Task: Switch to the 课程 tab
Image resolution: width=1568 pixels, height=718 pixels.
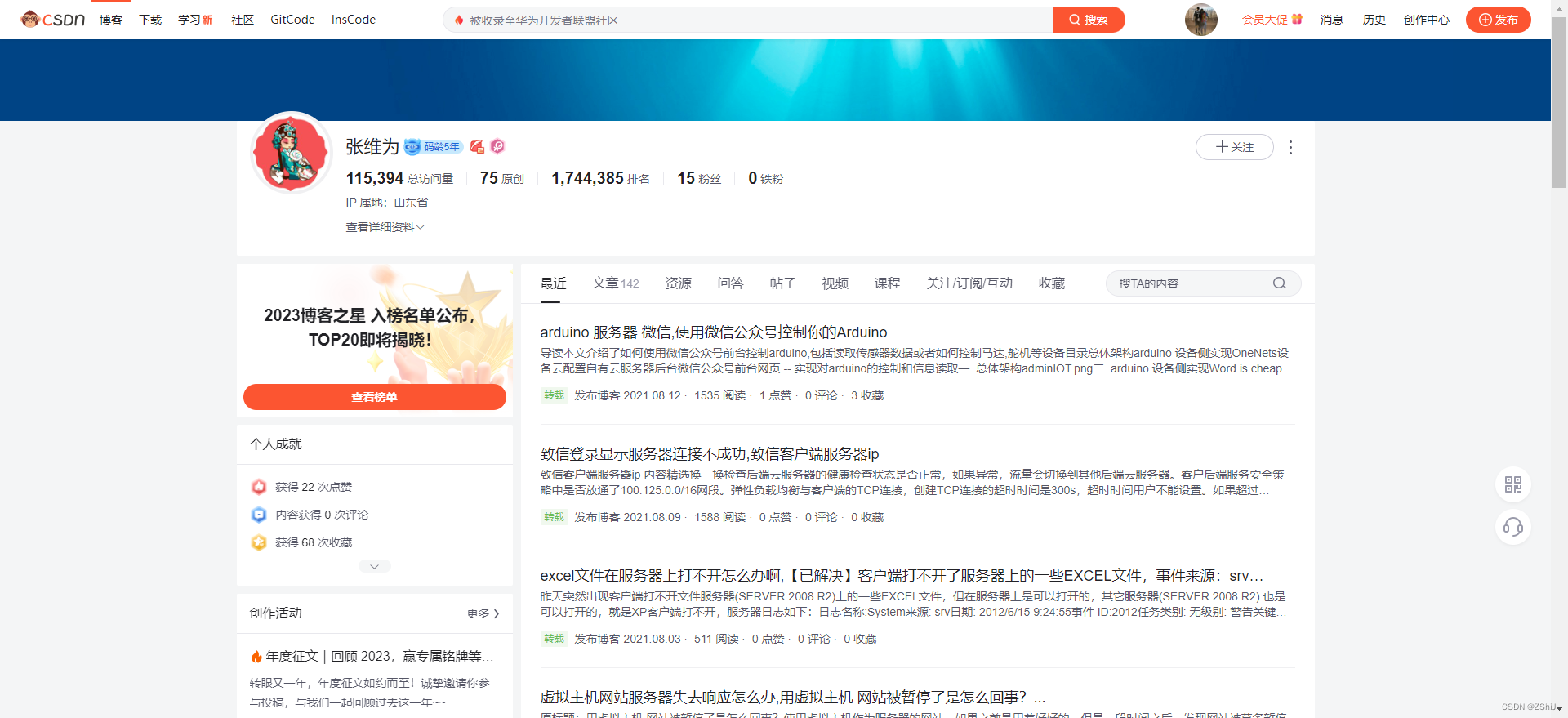Action: [887, 283]
